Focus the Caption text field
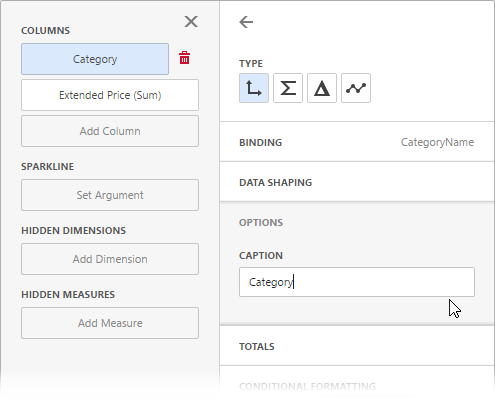Screen dimensions: 495x399 coord(357,282)
